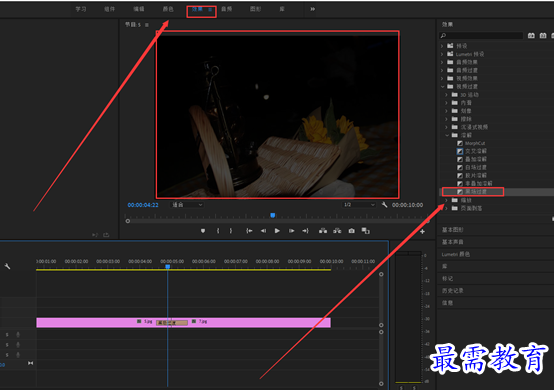
Task: Open the 历史记录 (History) panel
Action: click(453, 291)
